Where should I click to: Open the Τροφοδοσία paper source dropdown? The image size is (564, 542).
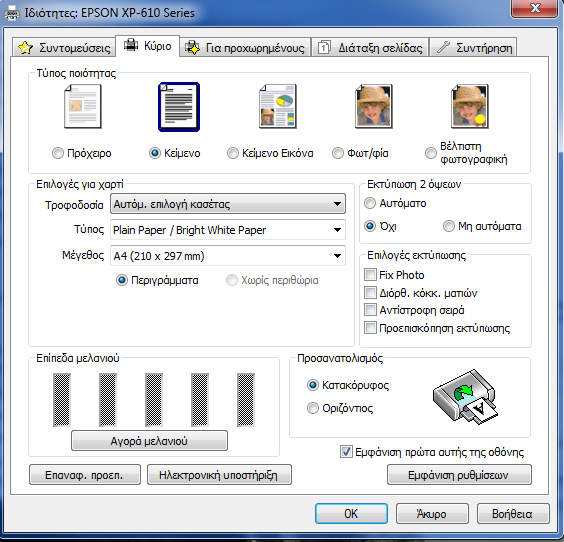point(228,204)
